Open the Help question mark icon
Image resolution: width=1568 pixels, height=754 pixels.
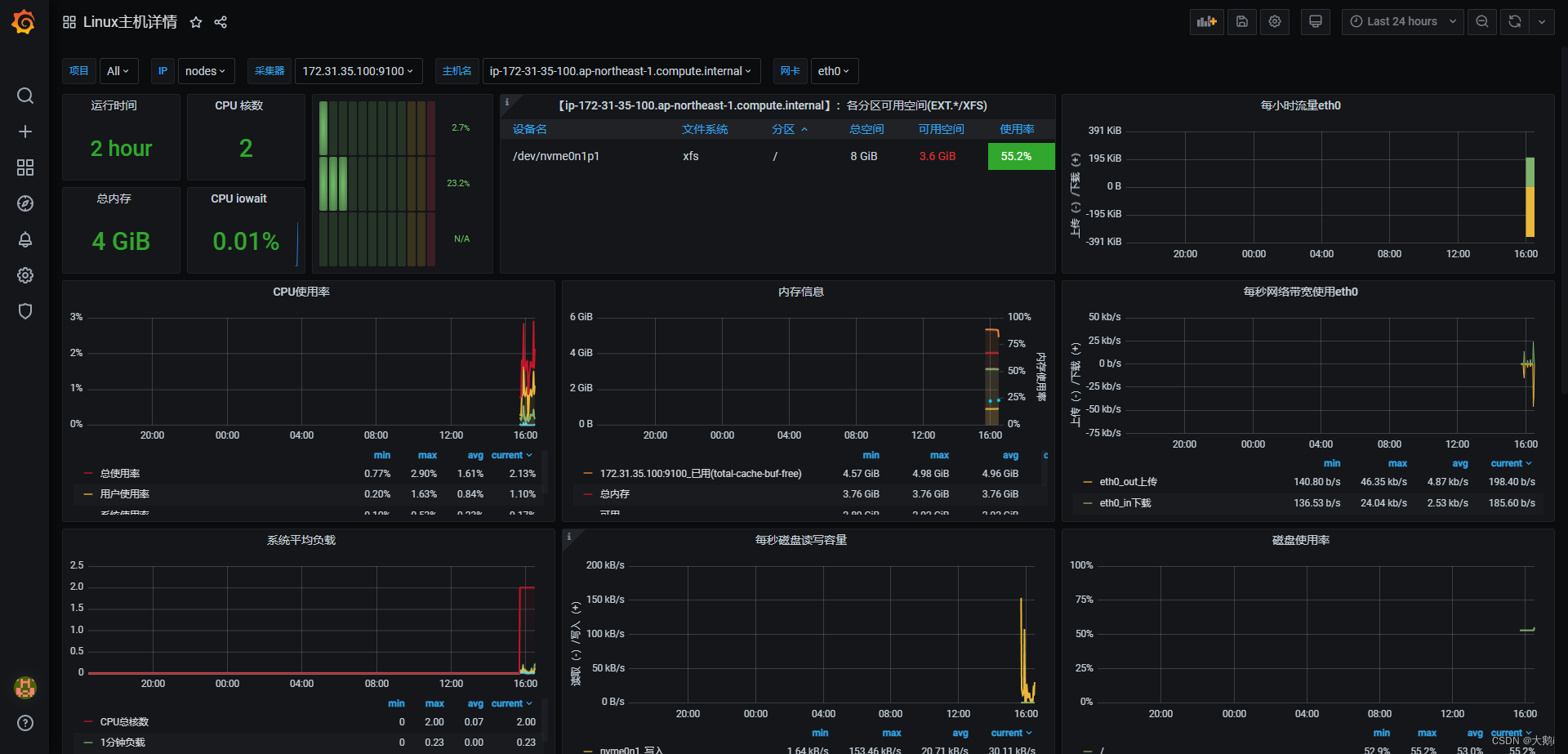pyautogui.click(x=25, y=723)
